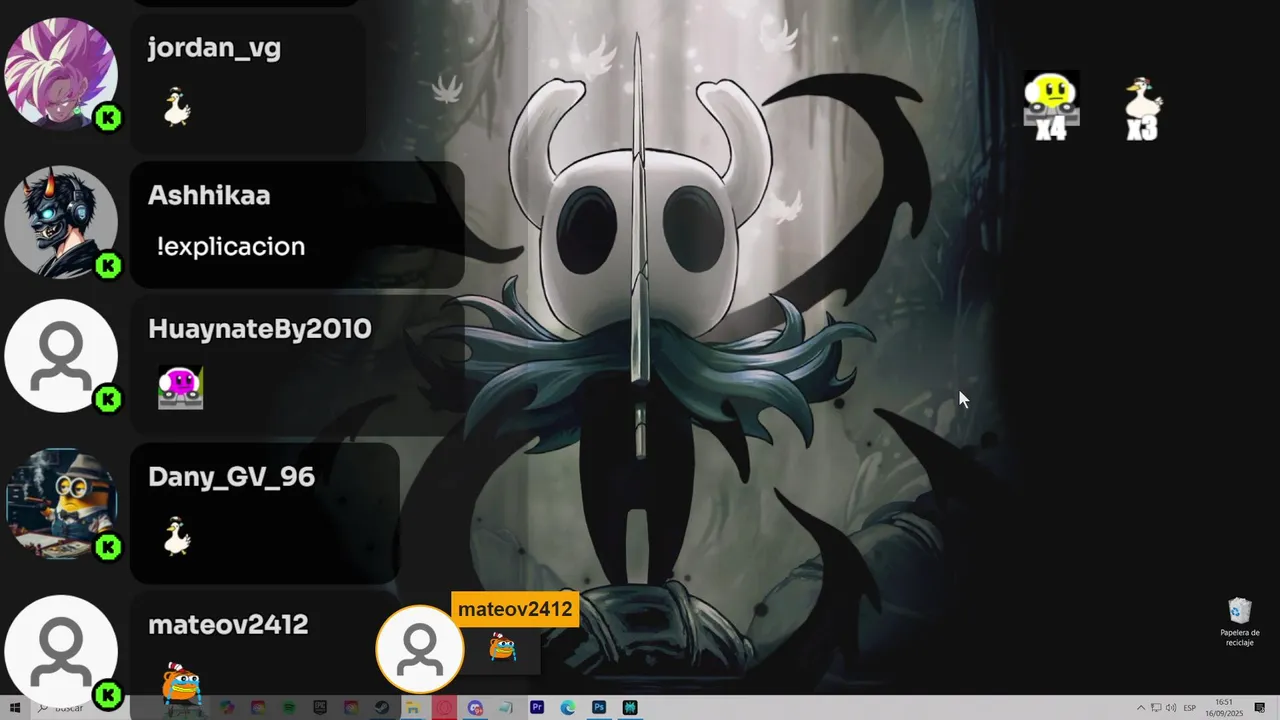This screenshot has width=1280, height=720.
Task: Click the ESP input language indicator
Action: pos(1190,708)
